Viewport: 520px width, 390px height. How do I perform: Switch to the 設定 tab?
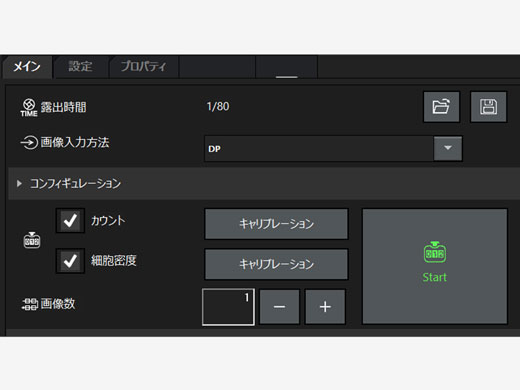[x=80, y=66]
